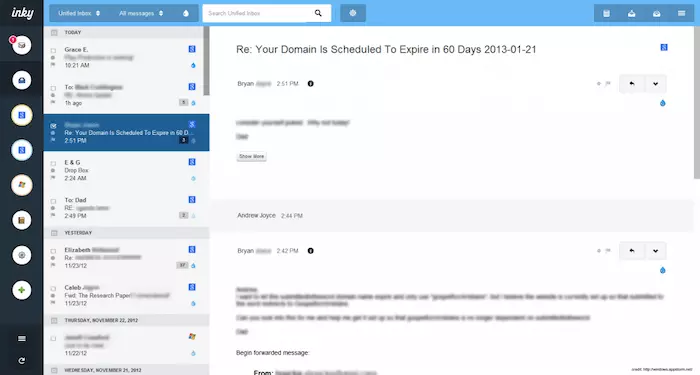This screenshot has height=375, width=700.
Task: Collapse the TODAY group
Action: [54, 33]
